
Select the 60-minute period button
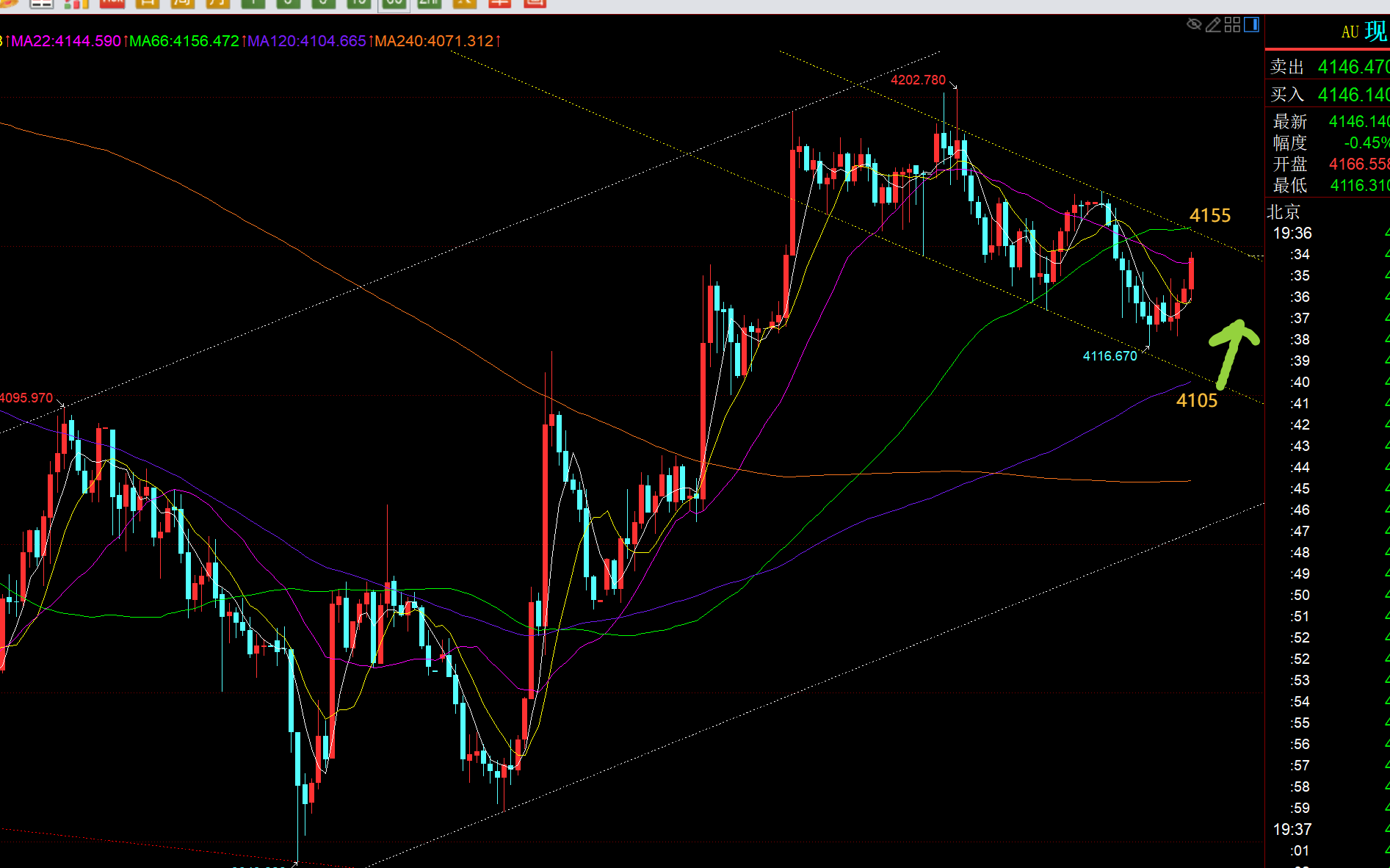point(394,4)
